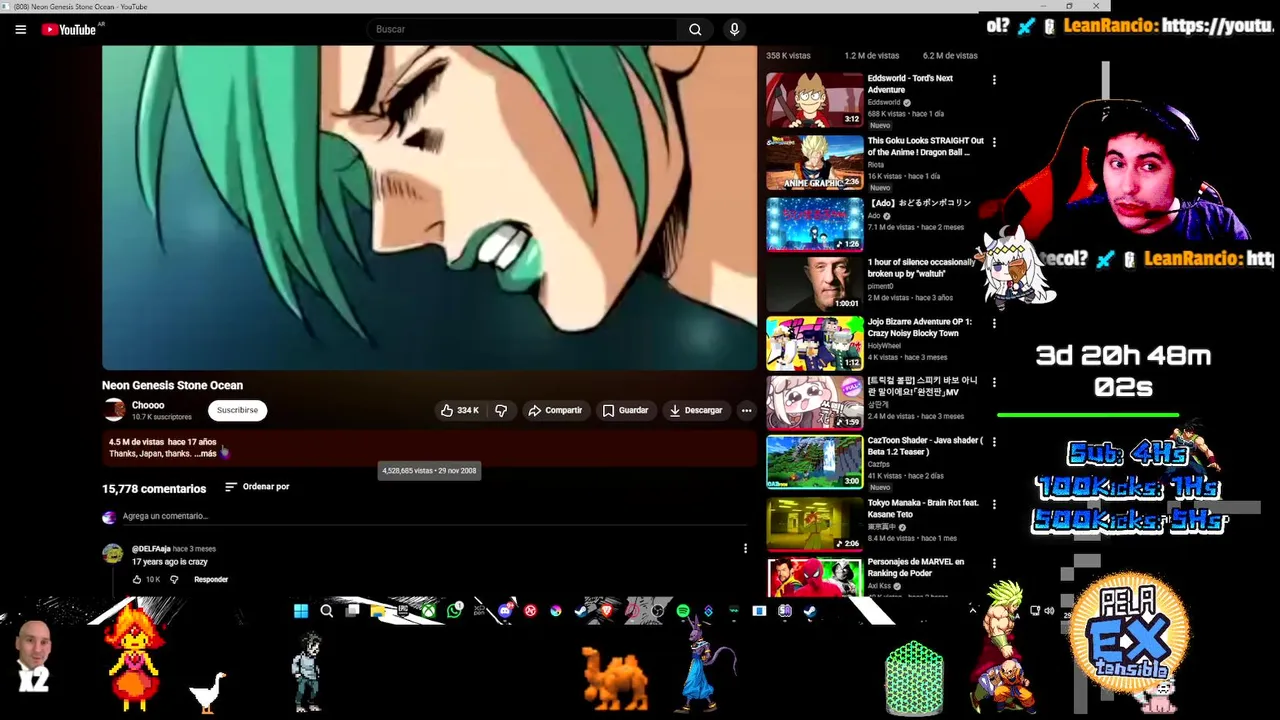Activate voice search microphone

point(734,29)
